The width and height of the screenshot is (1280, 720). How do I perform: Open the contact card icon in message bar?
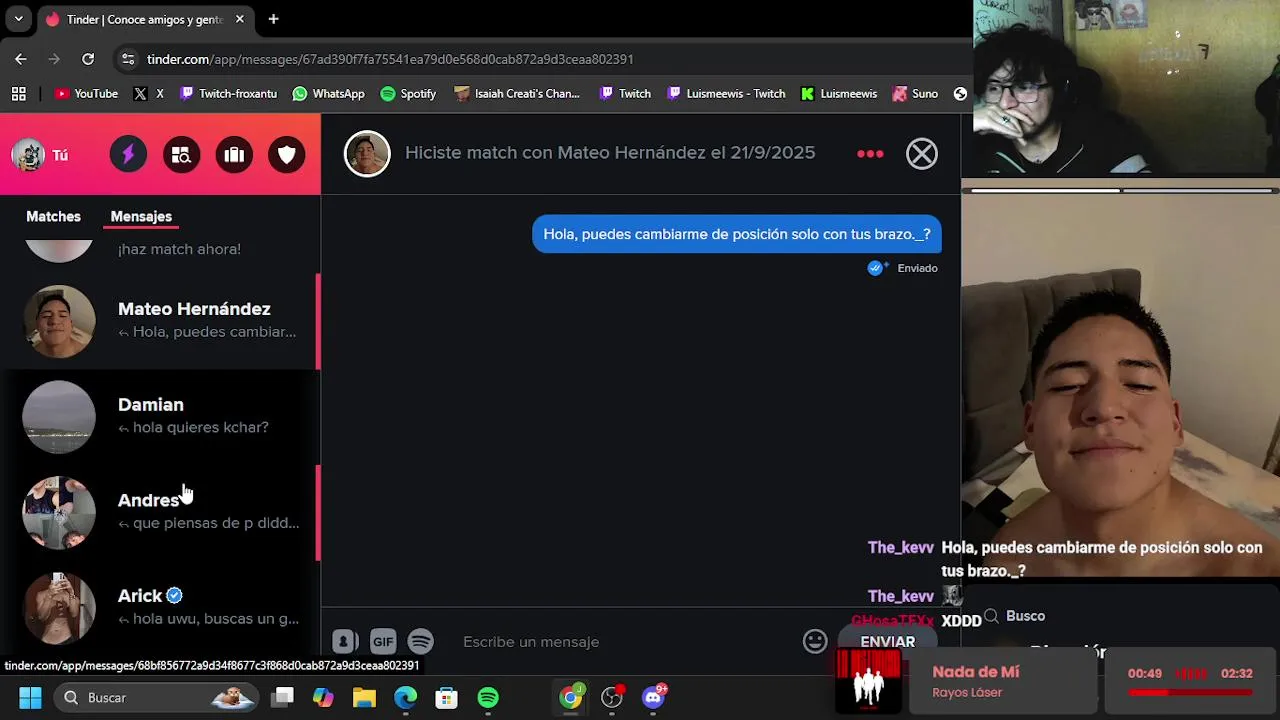(345, 642)
